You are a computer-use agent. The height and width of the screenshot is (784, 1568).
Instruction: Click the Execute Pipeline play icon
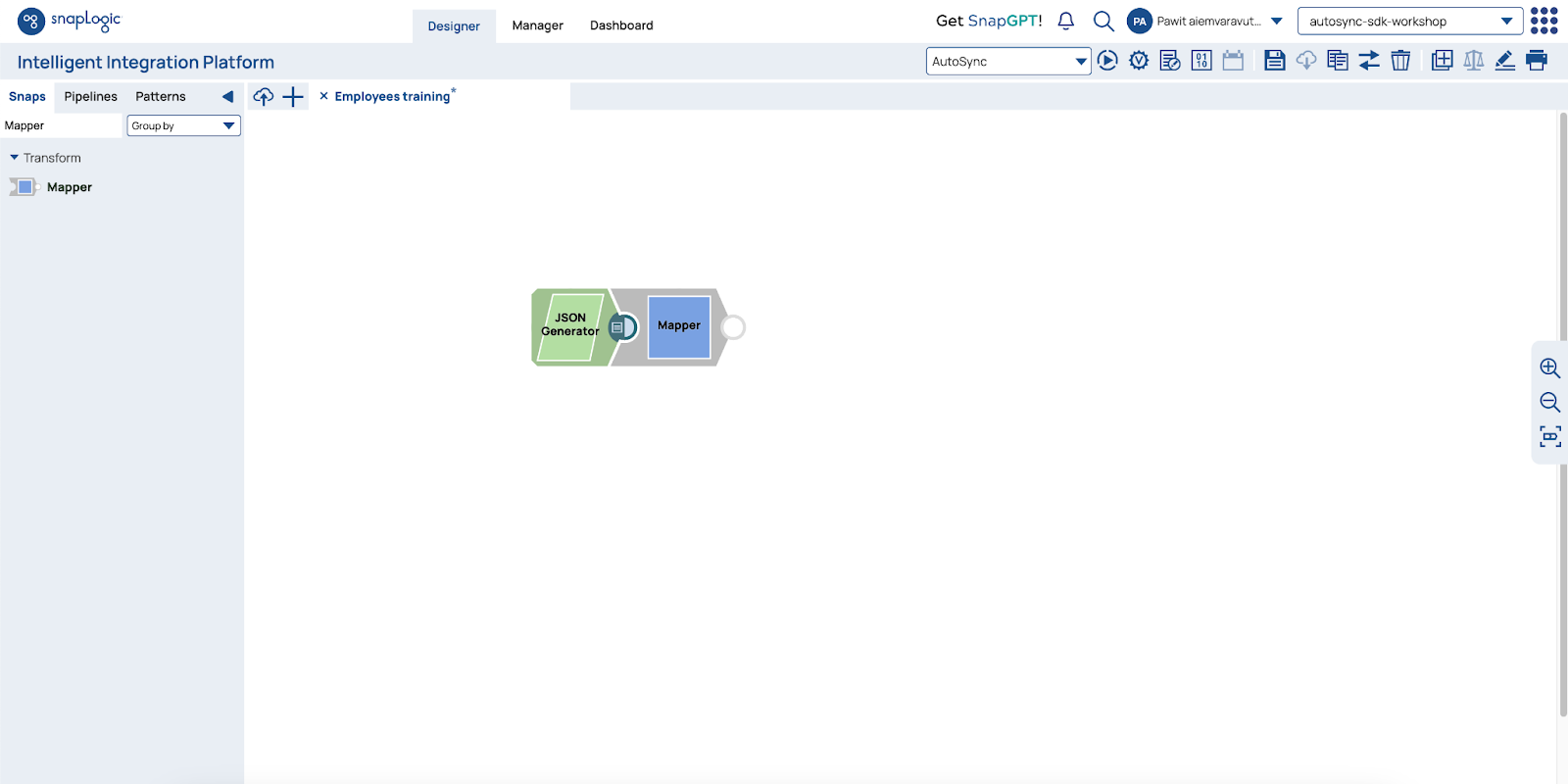point(1107,61)
